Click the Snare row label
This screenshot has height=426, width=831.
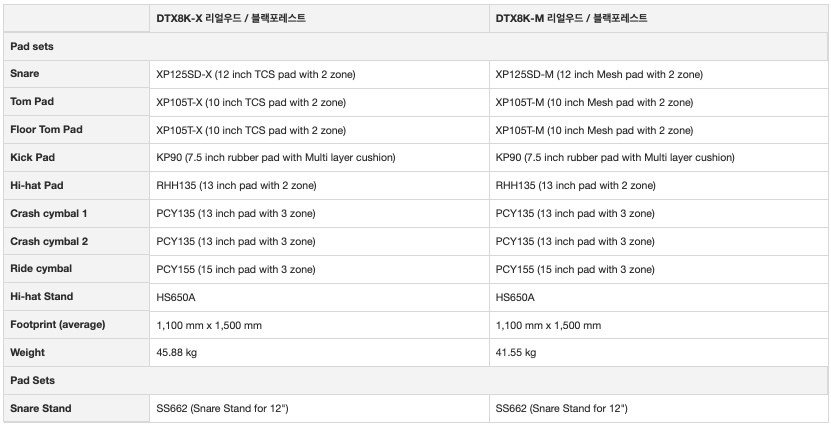tap(25, 74)
